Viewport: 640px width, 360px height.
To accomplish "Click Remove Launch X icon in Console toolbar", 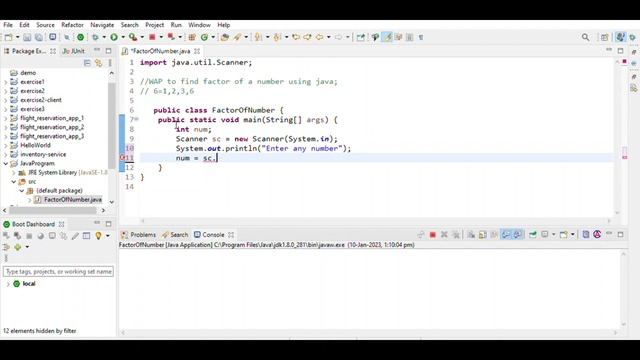I will (x=444, y=235).
